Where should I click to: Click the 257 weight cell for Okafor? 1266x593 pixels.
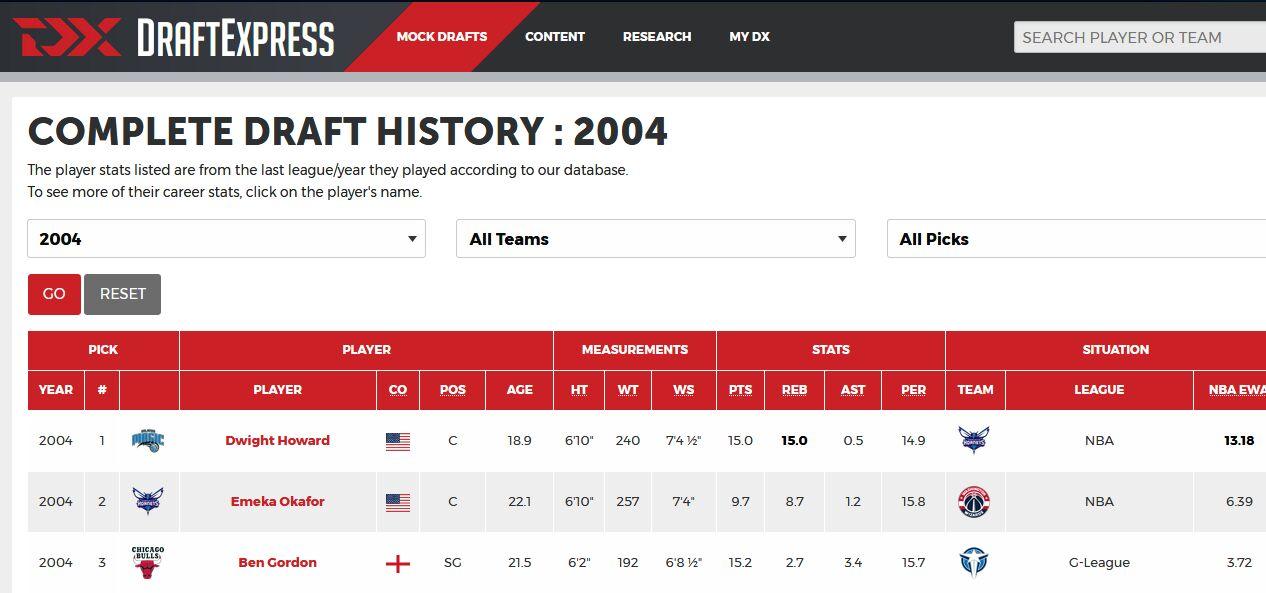tap(627, 502)
